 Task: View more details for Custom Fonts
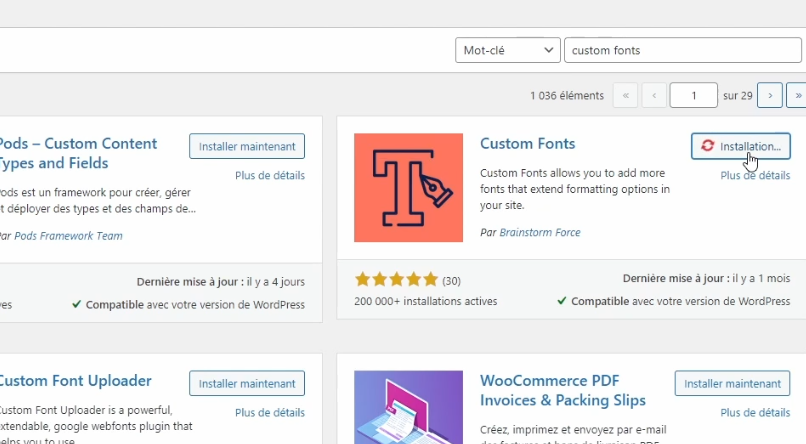pyautogui.click(x=755, y=176)
